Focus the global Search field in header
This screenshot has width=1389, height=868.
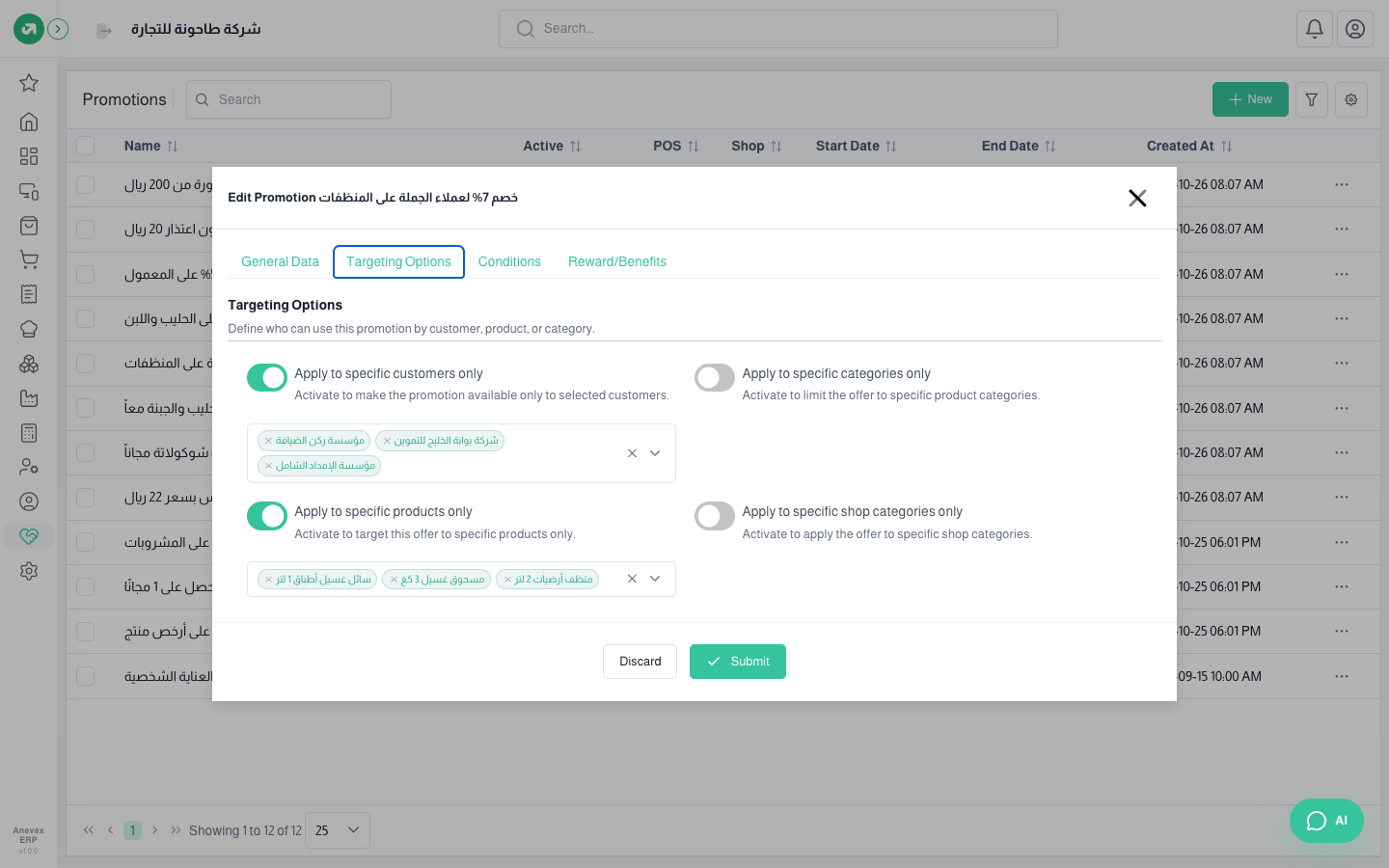(x=778, y=29)
